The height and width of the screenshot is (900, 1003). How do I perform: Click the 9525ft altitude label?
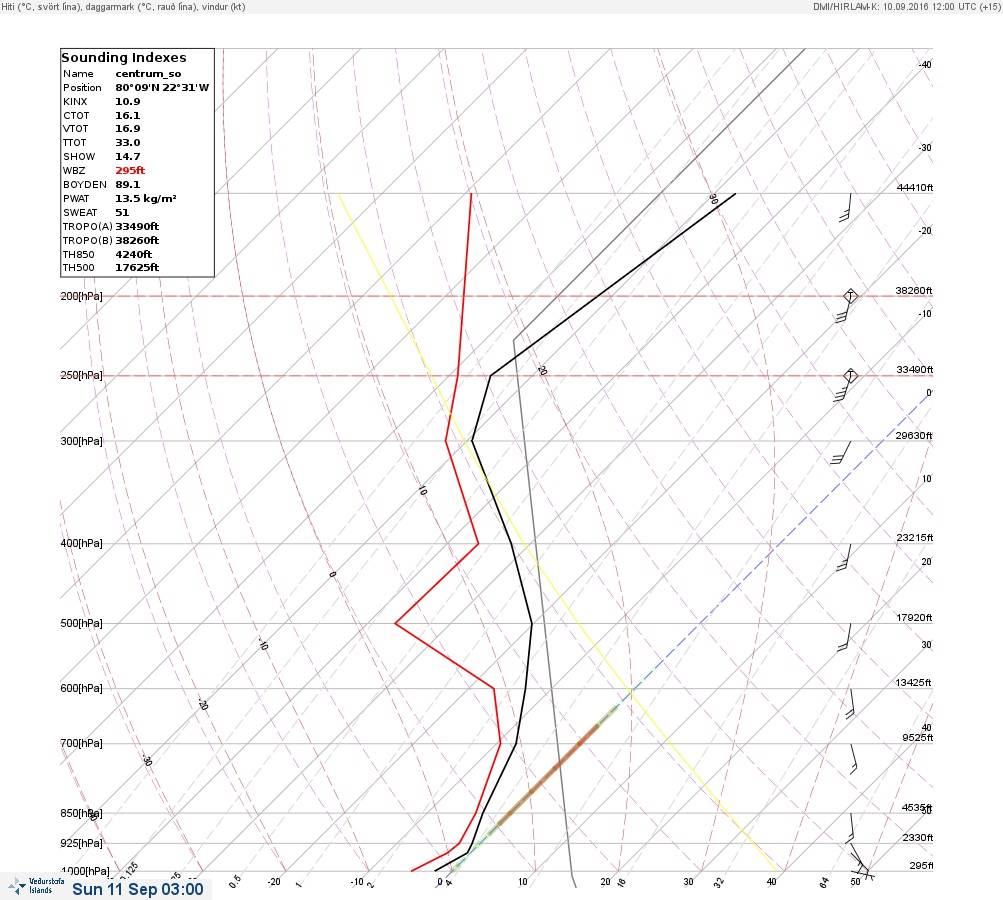tap(917, 738)
